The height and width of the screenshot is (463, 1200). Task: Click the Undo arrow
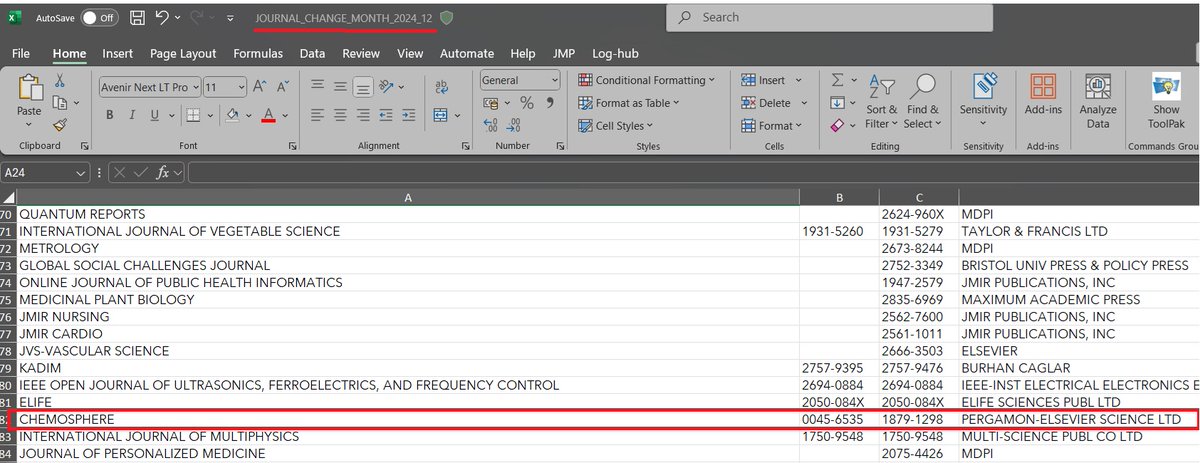point(163,18)
